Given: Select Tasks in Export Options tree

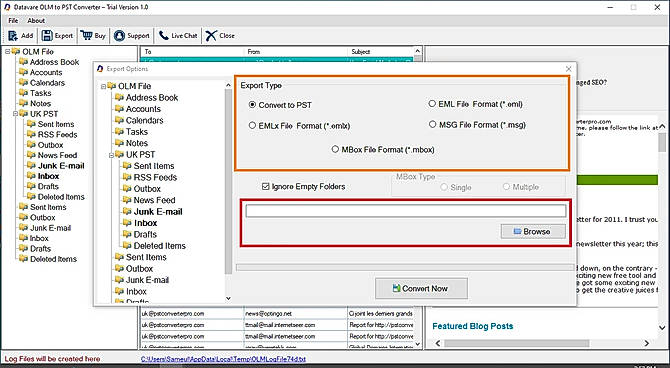Looking at the screenshot, I should tap(132, 132).
